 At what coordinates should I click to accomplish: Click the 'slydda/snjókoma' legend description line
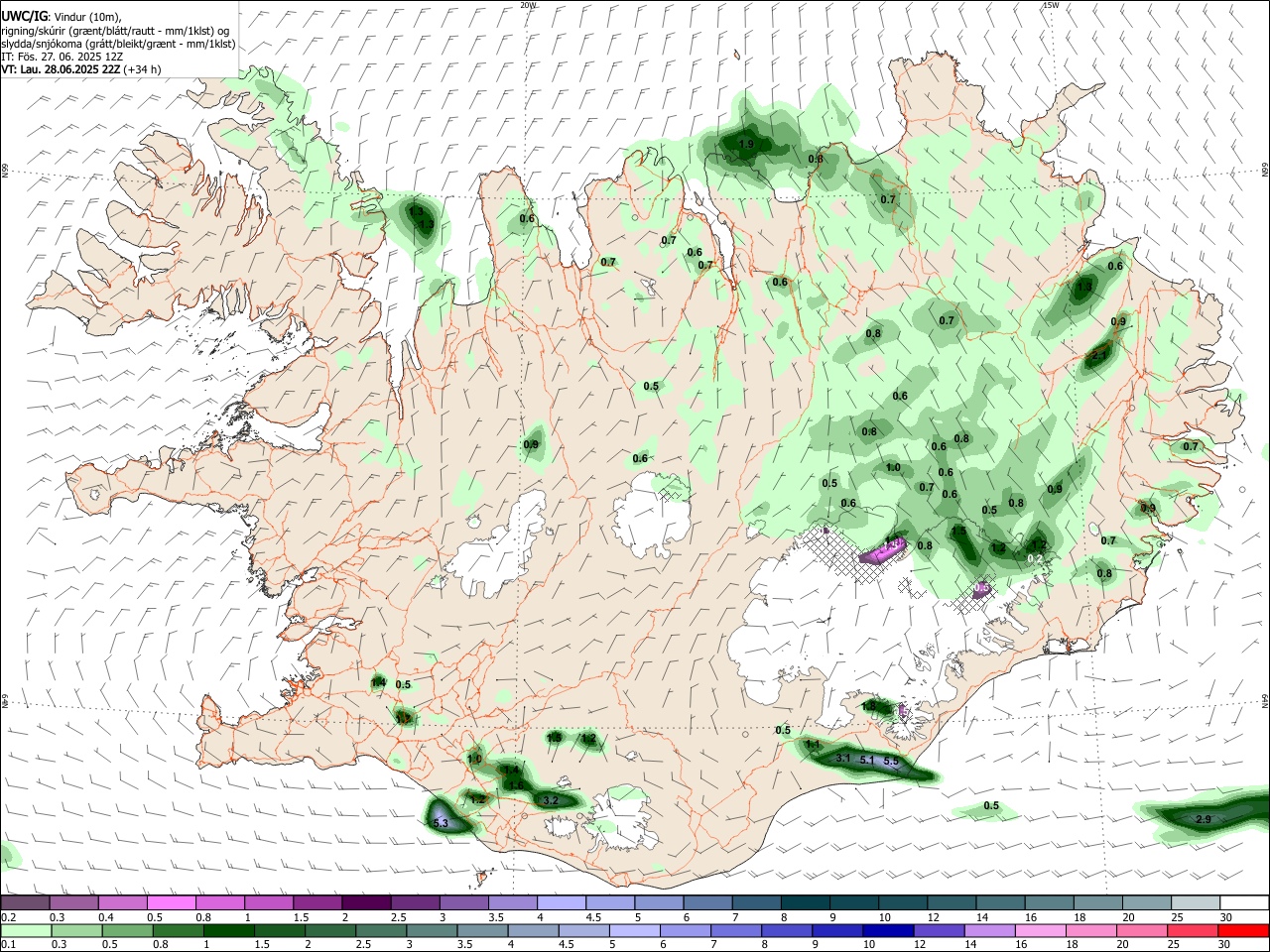pos(118,44)
